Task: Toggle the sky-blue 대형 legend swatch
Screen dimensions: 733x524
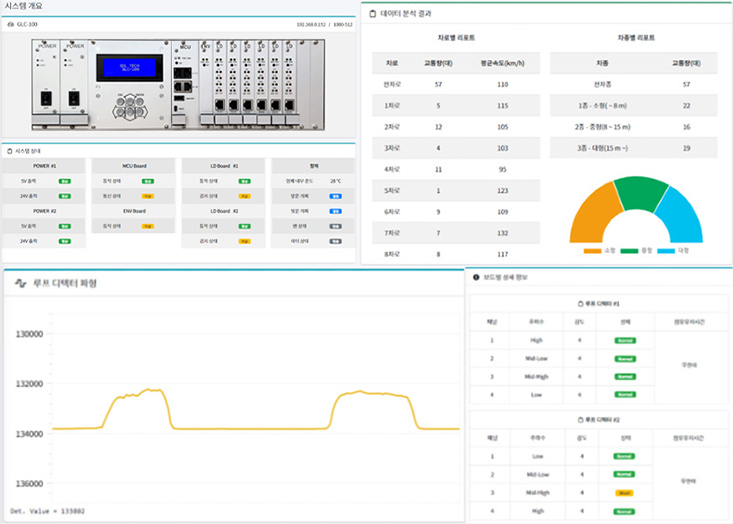Action: coord(666,251)
